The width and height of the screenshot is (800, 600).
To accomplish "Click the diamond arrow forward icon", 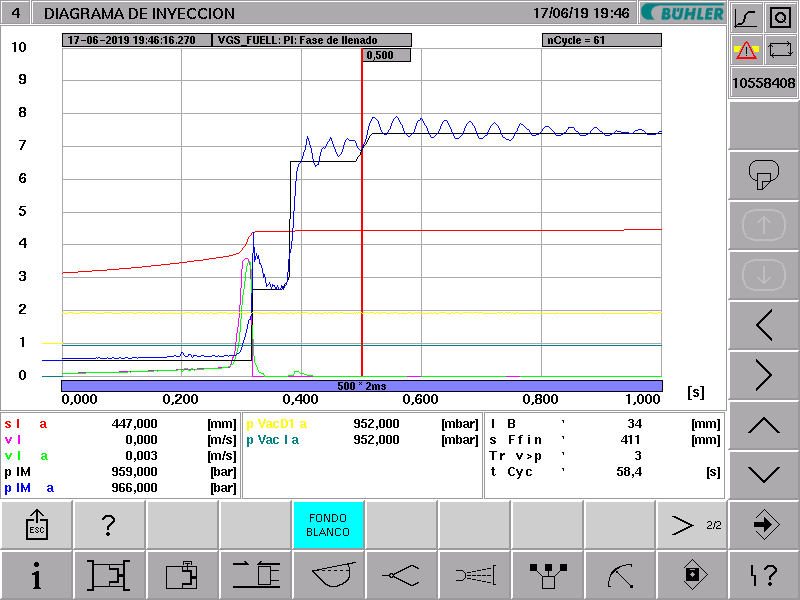I will (x=764, y=524).
